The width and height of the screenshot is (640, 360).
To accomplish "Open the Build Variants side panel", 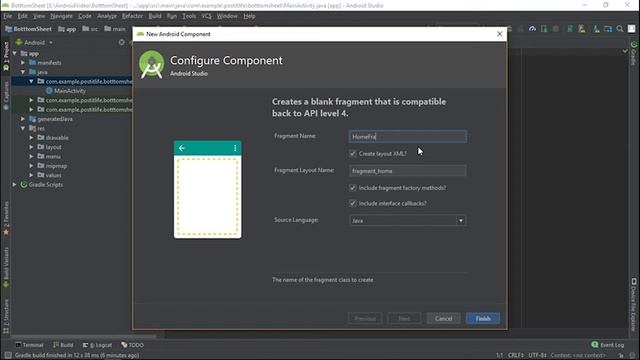I will pyautogui.click(x=6, y=267).
